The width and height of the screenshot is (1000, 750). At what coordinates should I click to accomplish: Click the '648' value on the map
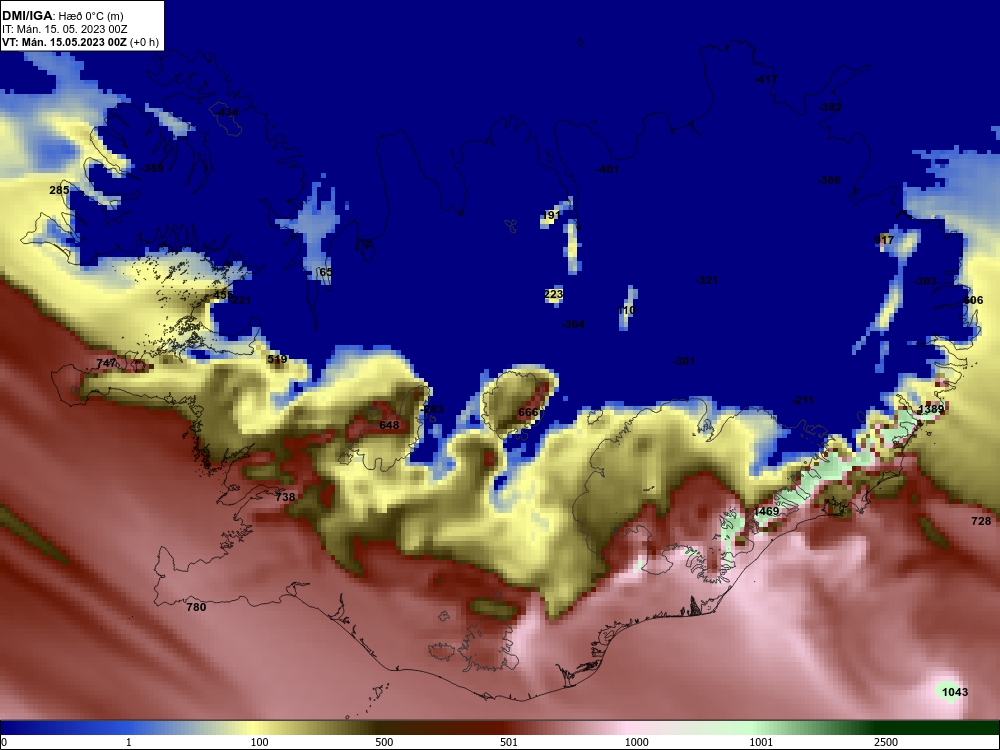click(x=389, y=425)
